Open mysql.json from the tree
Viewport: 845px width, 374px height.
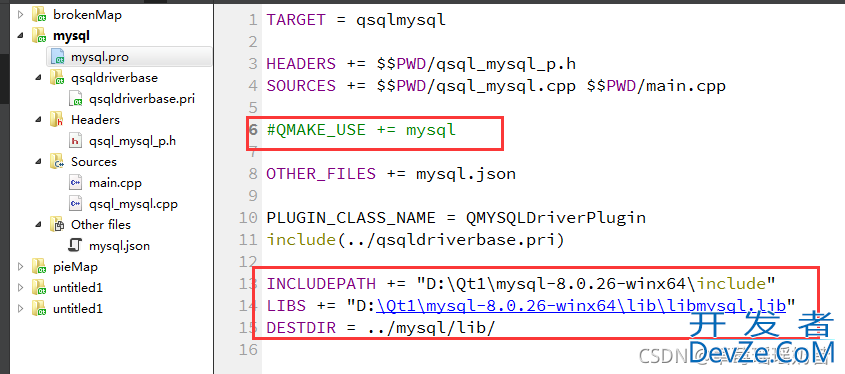[120, 246]
